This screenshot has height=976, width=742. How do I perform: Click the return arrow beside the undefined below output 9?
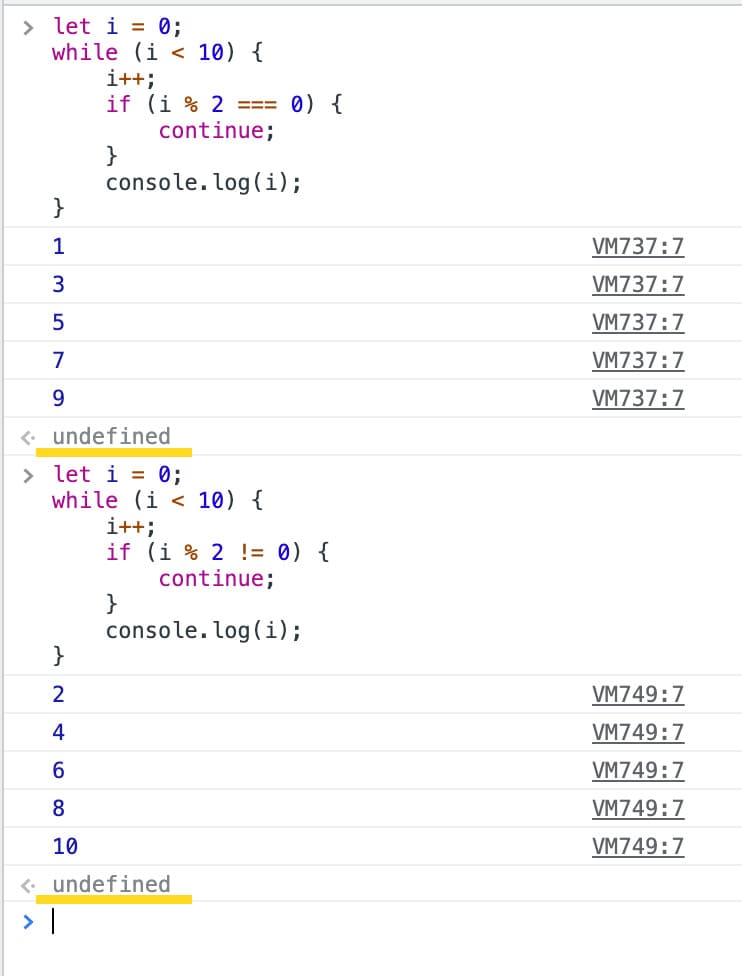pos(27,438)
